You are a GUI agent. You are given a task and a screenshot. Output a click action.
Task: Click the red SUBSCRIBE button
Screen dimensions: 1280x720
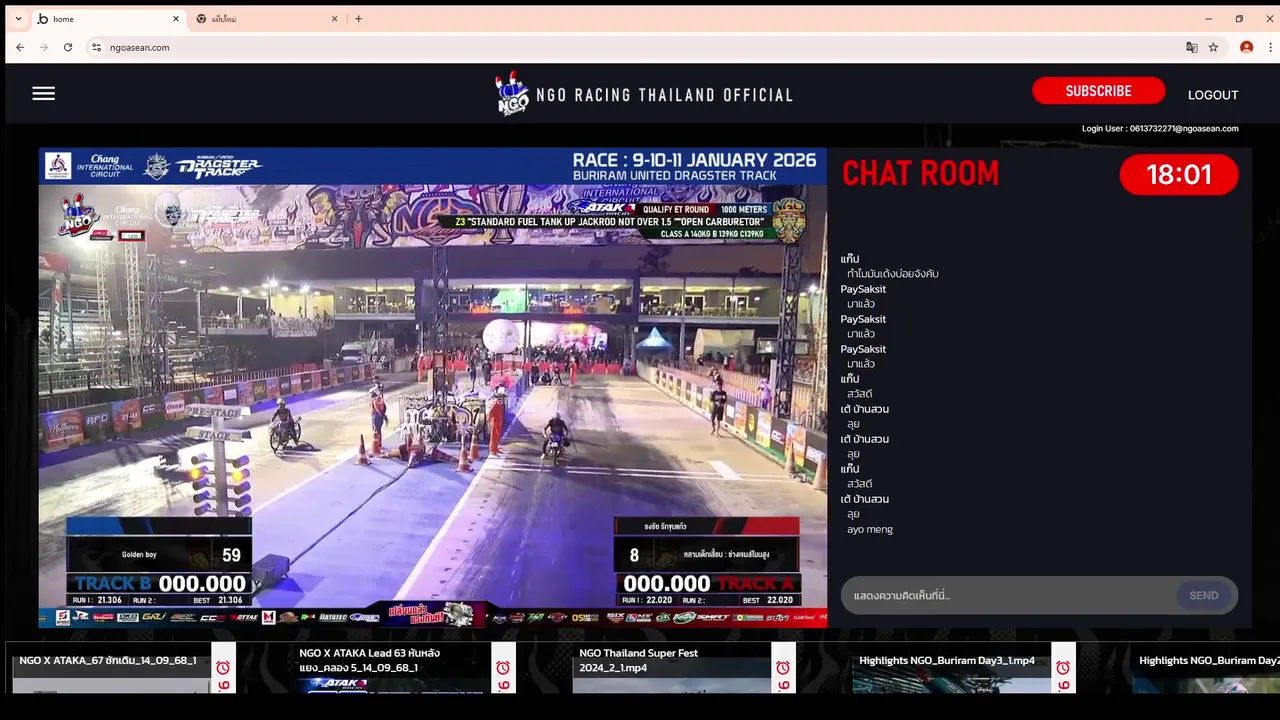1098,91
